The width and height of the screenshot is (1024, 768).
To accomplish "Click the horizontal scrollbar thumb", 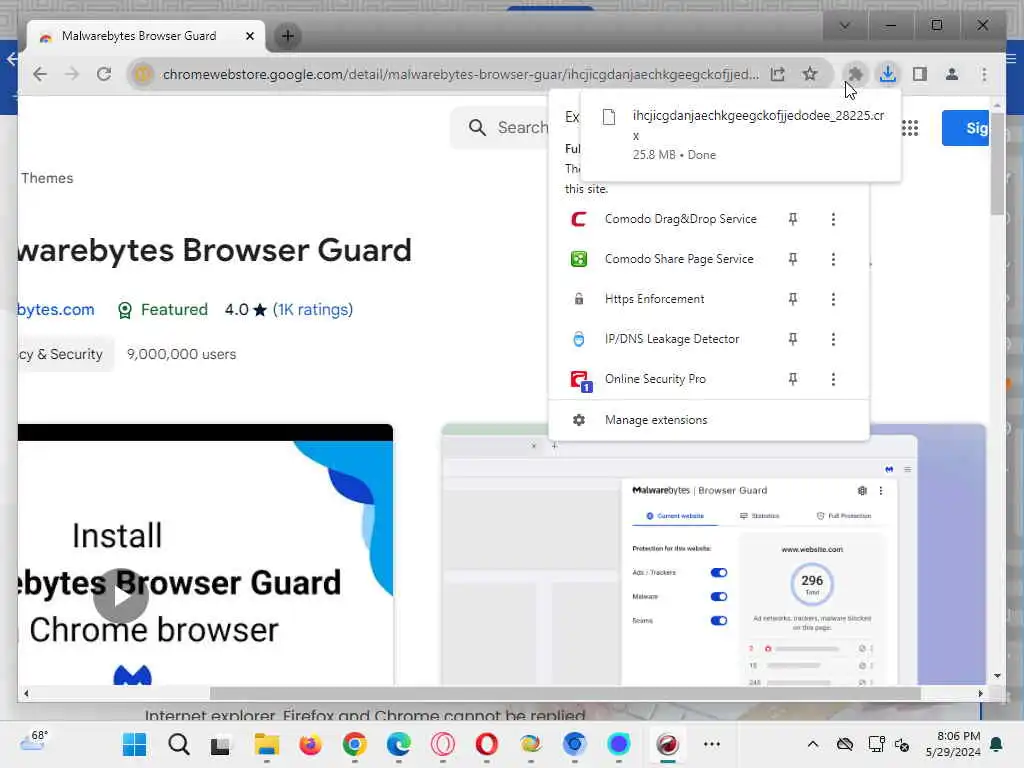I will coord(565,694).
